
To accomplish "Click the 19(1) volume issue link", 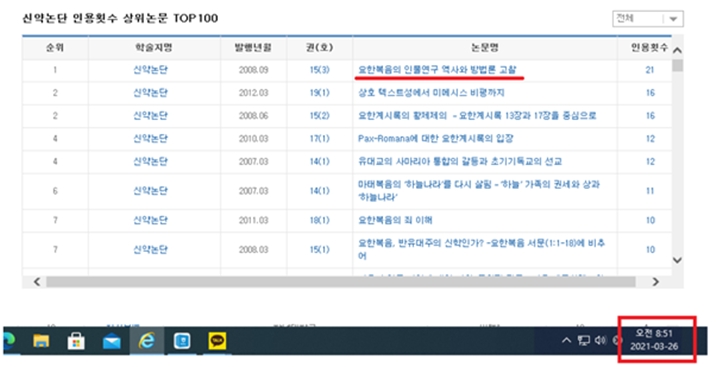I will [x=319, y=93].
